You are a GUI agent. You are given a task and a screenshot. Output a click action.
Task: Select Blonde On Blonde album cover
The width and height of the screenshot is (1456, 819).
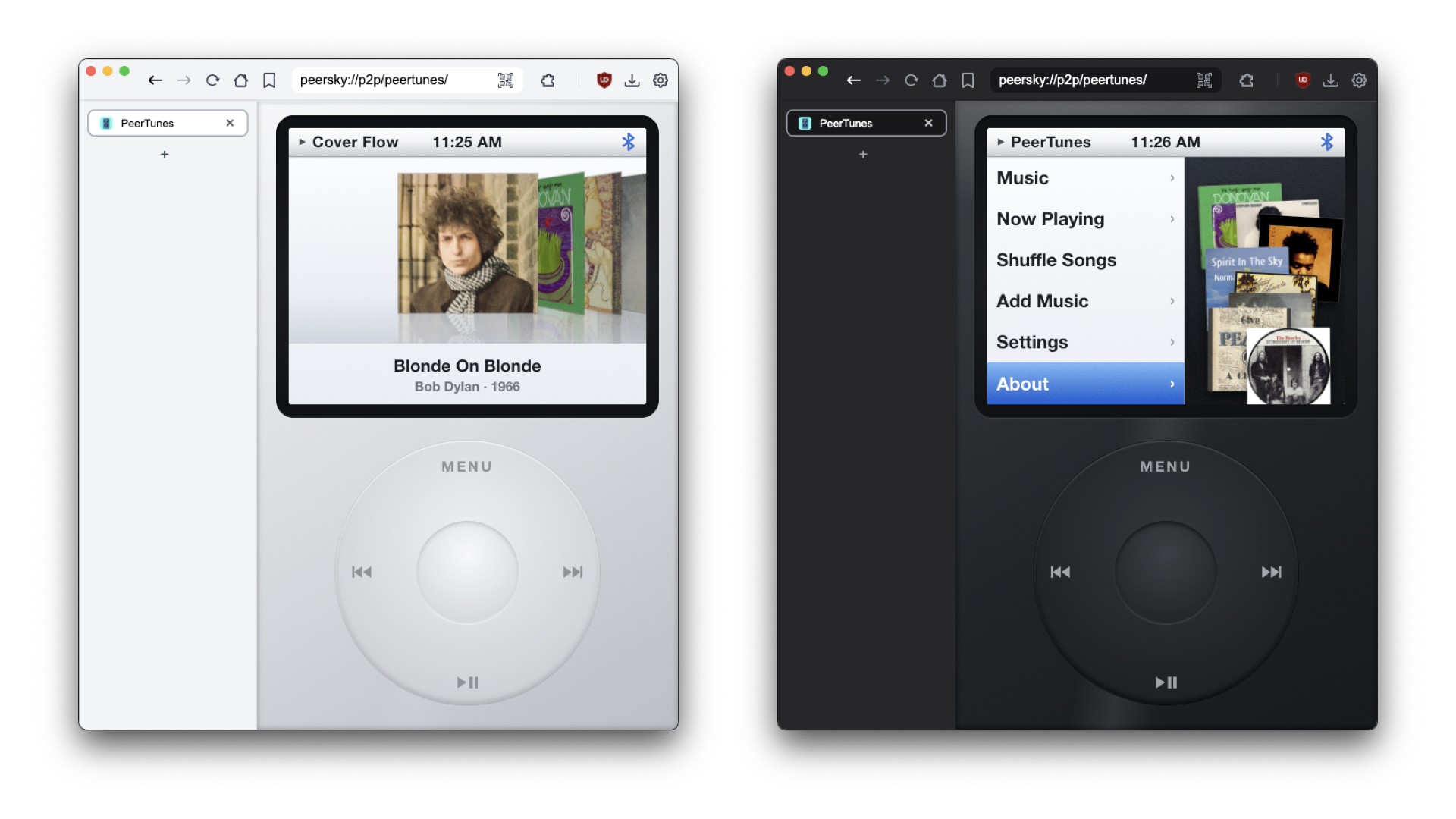[468, 243]
